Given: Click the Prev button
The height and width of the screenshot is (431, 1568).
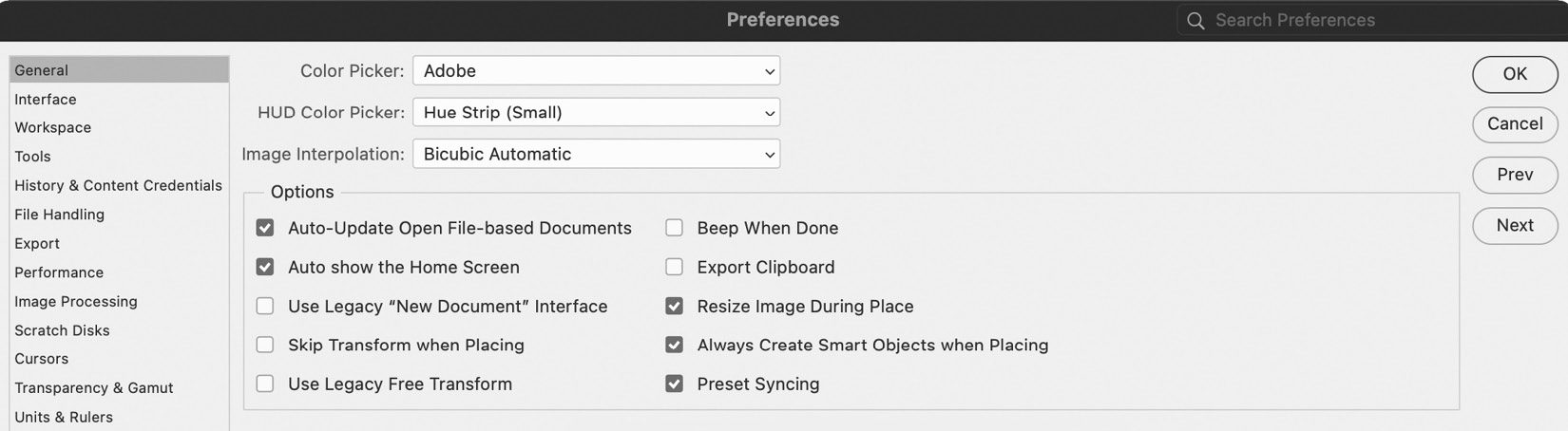Looking at the screenshot, I should tap(1515, 175).
